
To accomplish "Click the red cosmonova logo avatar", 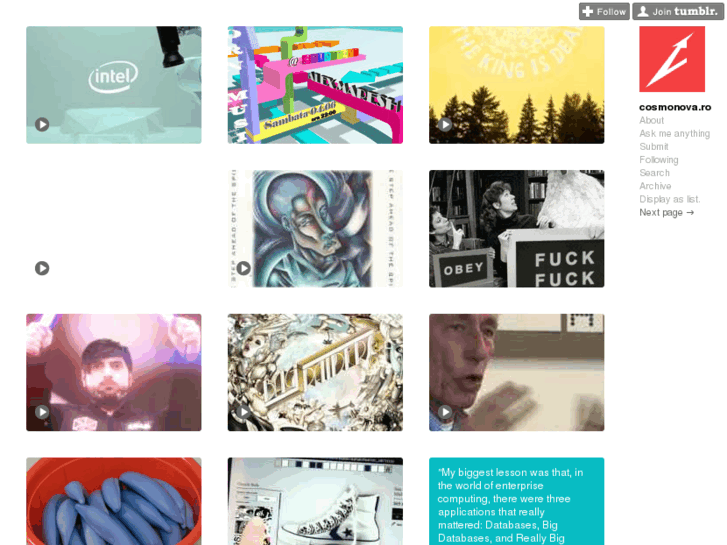I will point(672,59).
